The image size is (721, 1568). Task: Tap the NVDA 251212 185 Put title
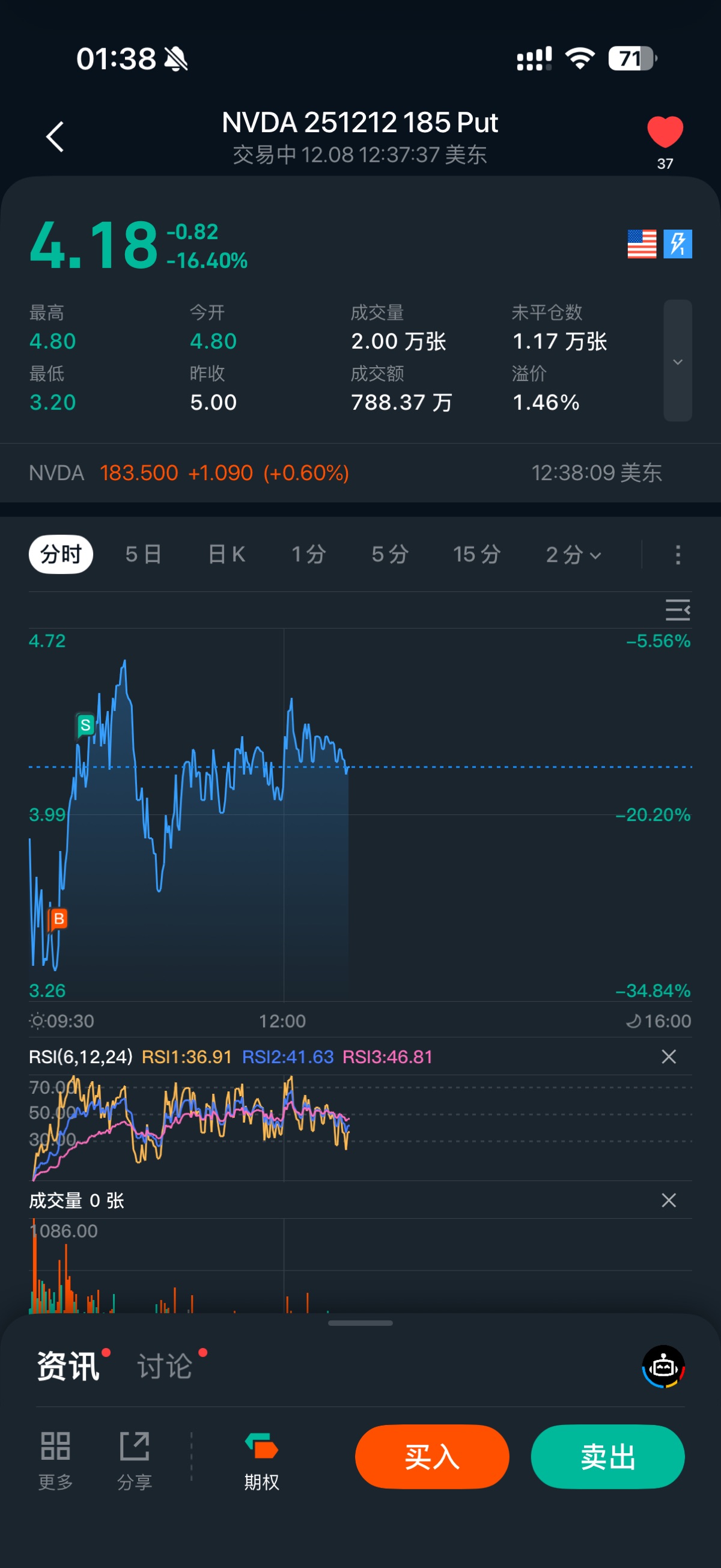pyautogui.click(x=359, y=123)
